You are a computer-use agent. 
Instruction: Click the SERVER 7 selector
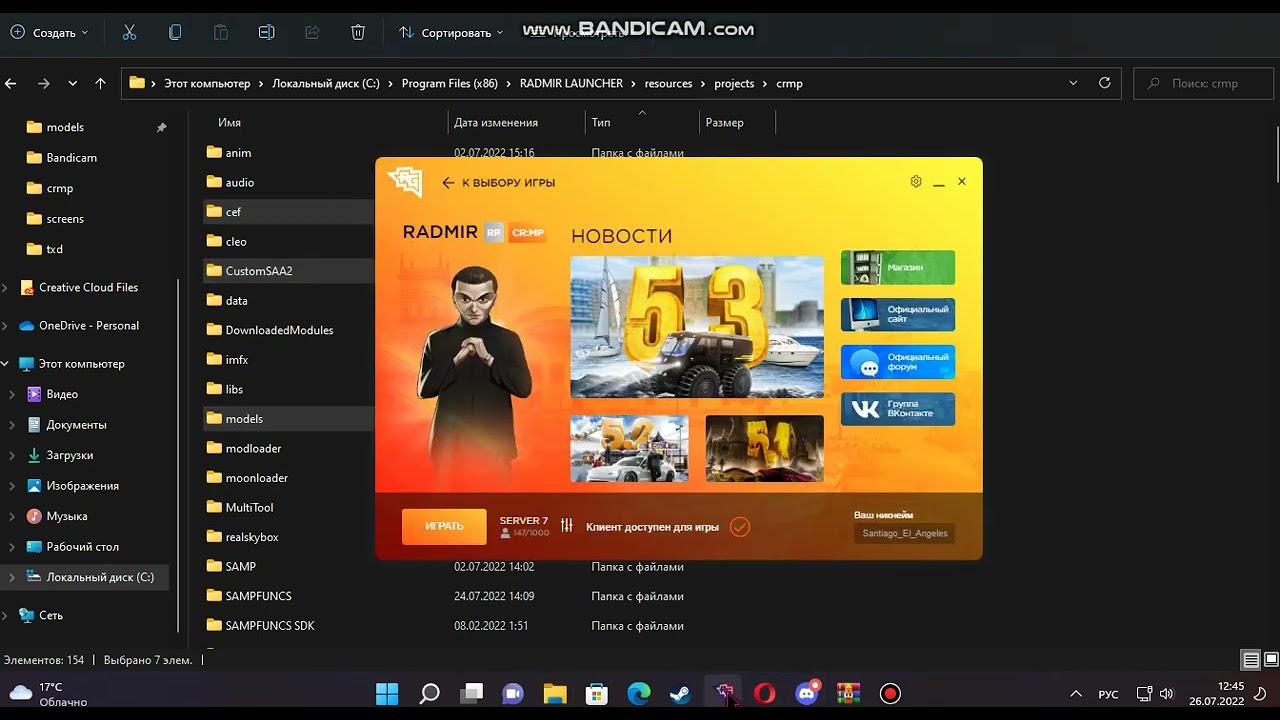coord(524,526)
